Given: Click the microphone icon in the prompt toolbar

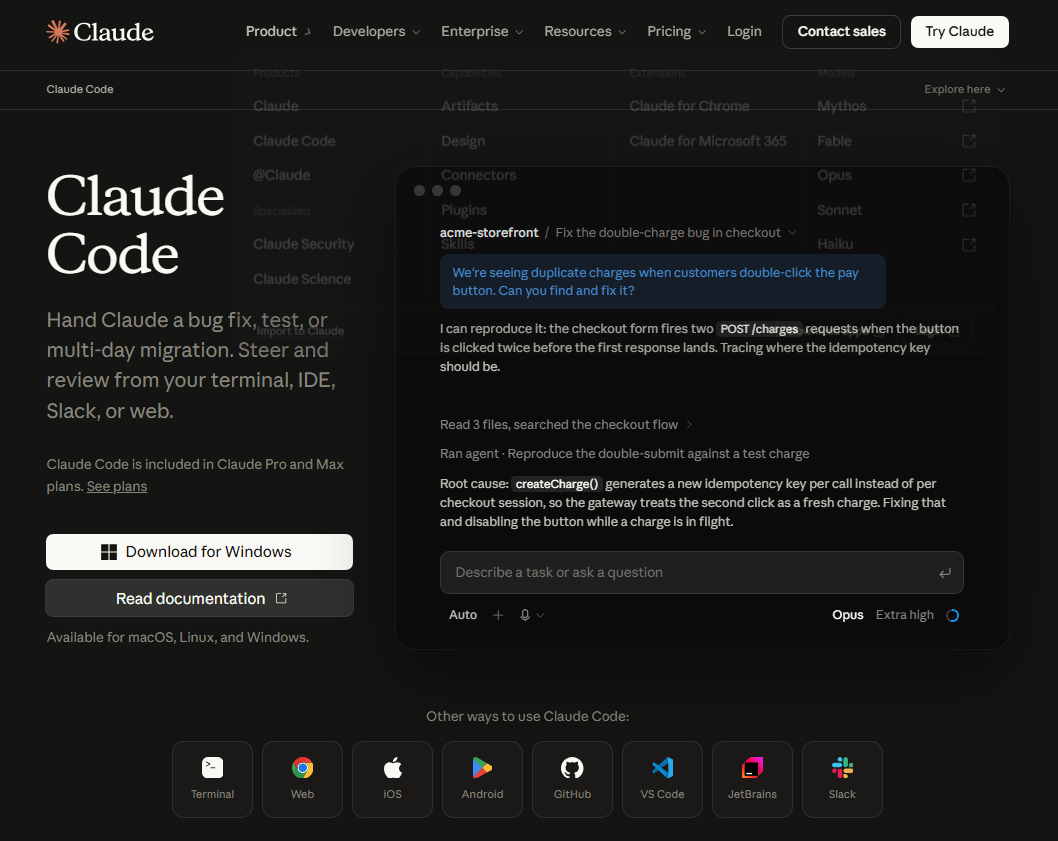Looking at the screenshot, I should click(x=525, y=615).
